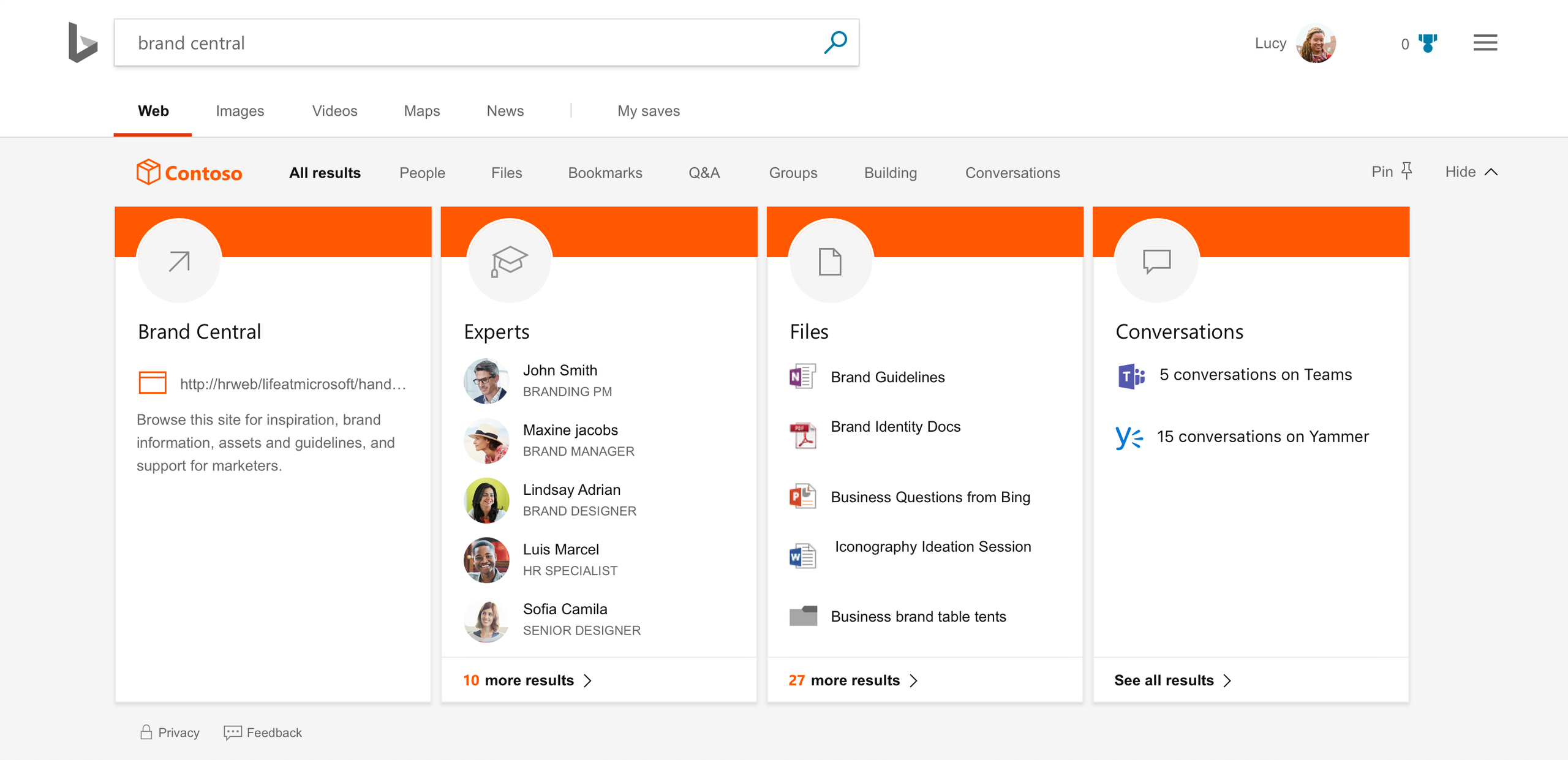This screenshot has height=760, width=1568.
Task: Click the rewards trophy icon
Action: coord(1428,43)
